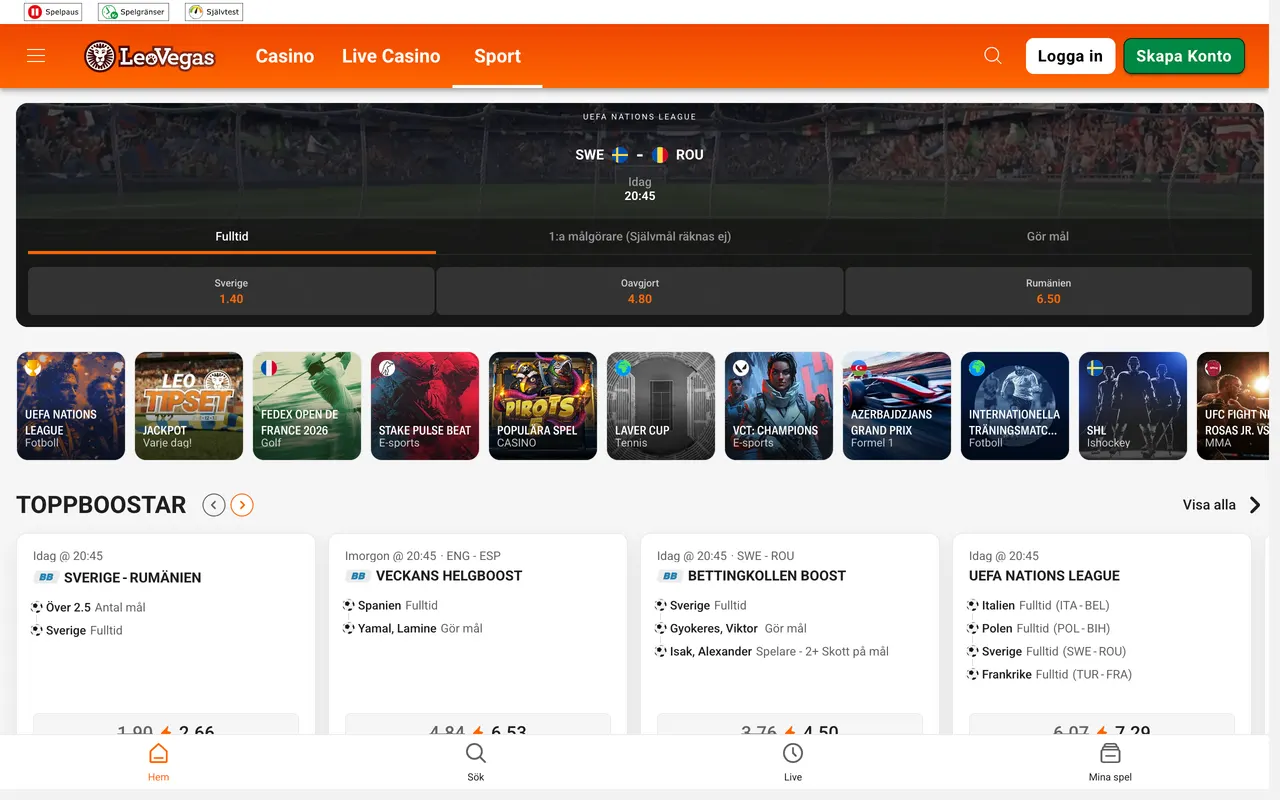Expand Visa alla chevron
1280x800 pixels.
click(x=1255, y=505)
